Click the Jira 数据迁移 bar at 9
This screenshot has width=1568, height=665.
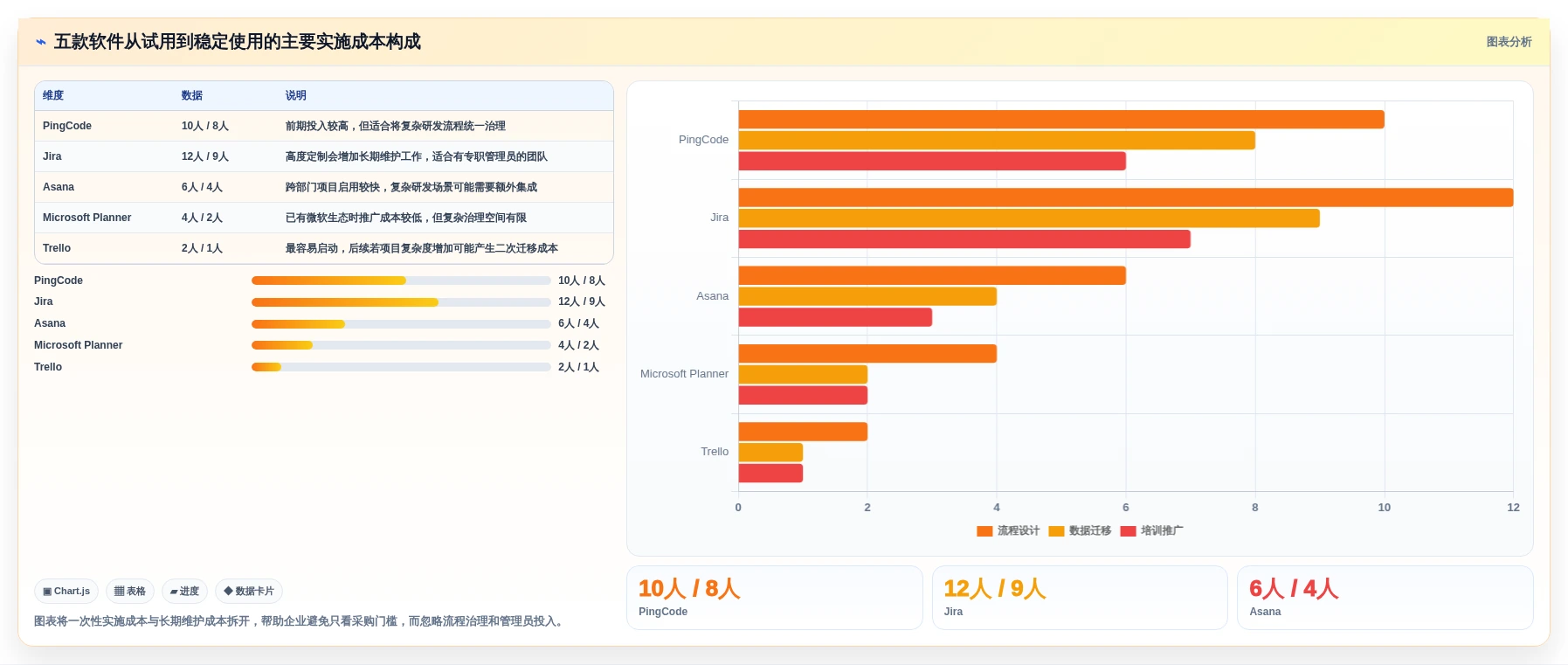(1029, 218)
